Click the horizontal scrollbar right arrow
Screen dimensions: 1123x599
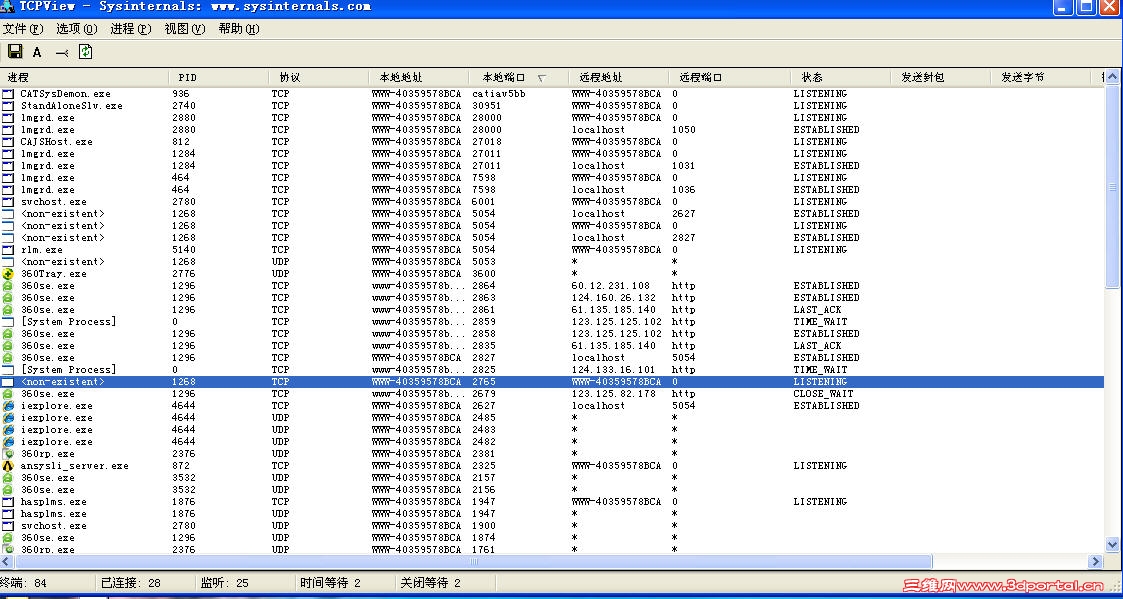(1095, 561)
